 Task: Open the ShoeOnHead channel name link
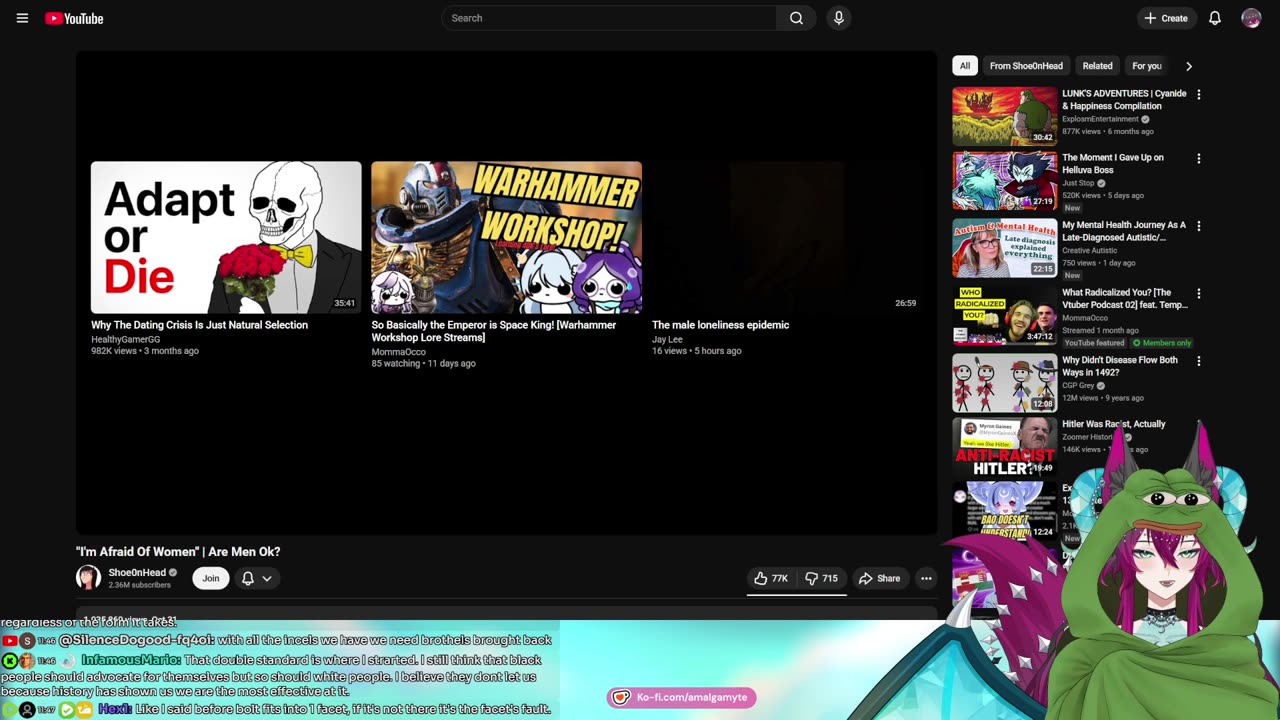pyautogui.click(x=137, y=573)
